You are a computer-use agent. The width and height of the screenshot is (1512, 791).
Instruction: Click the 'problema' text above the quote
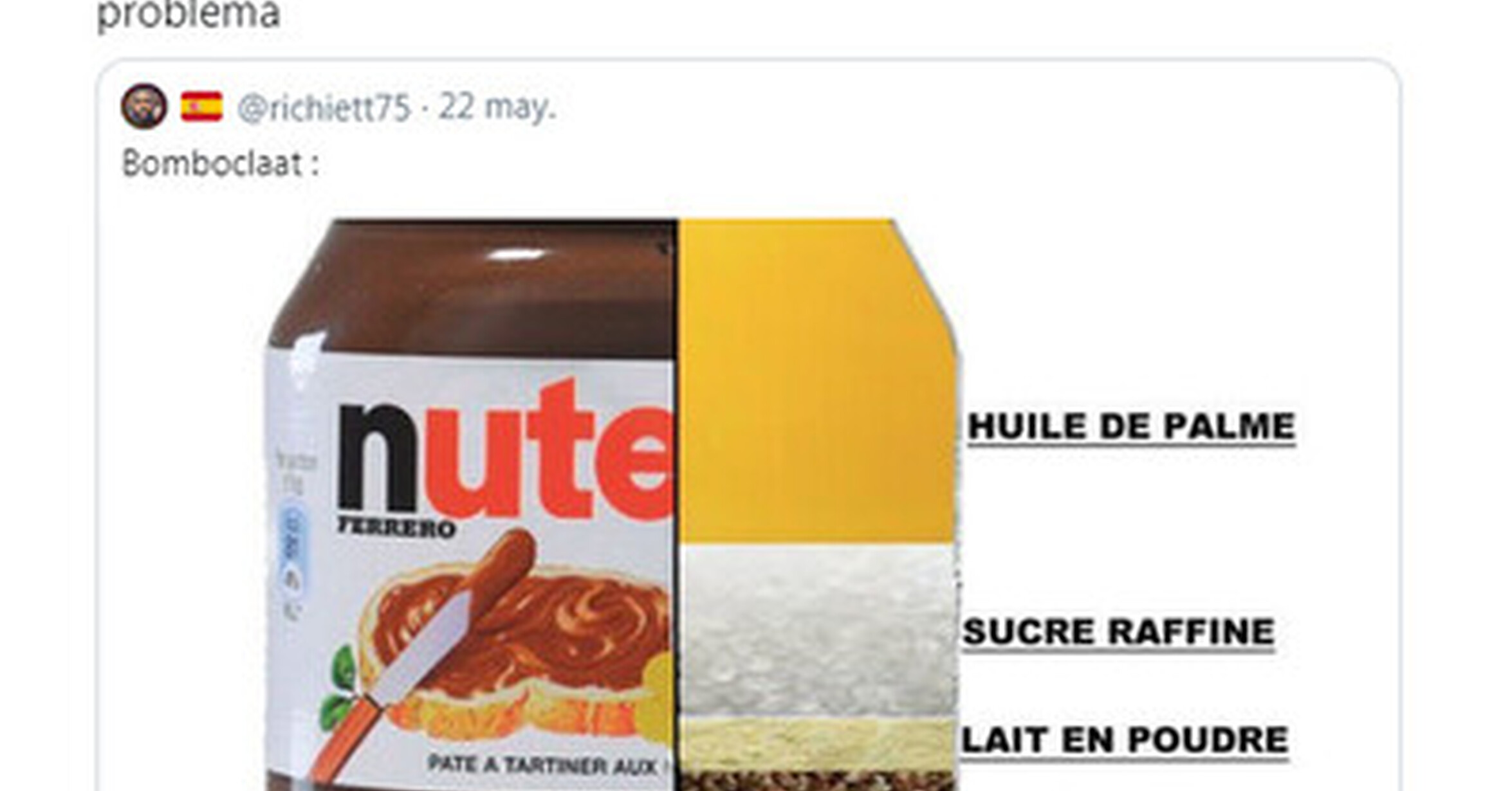(x=188, y=14)
